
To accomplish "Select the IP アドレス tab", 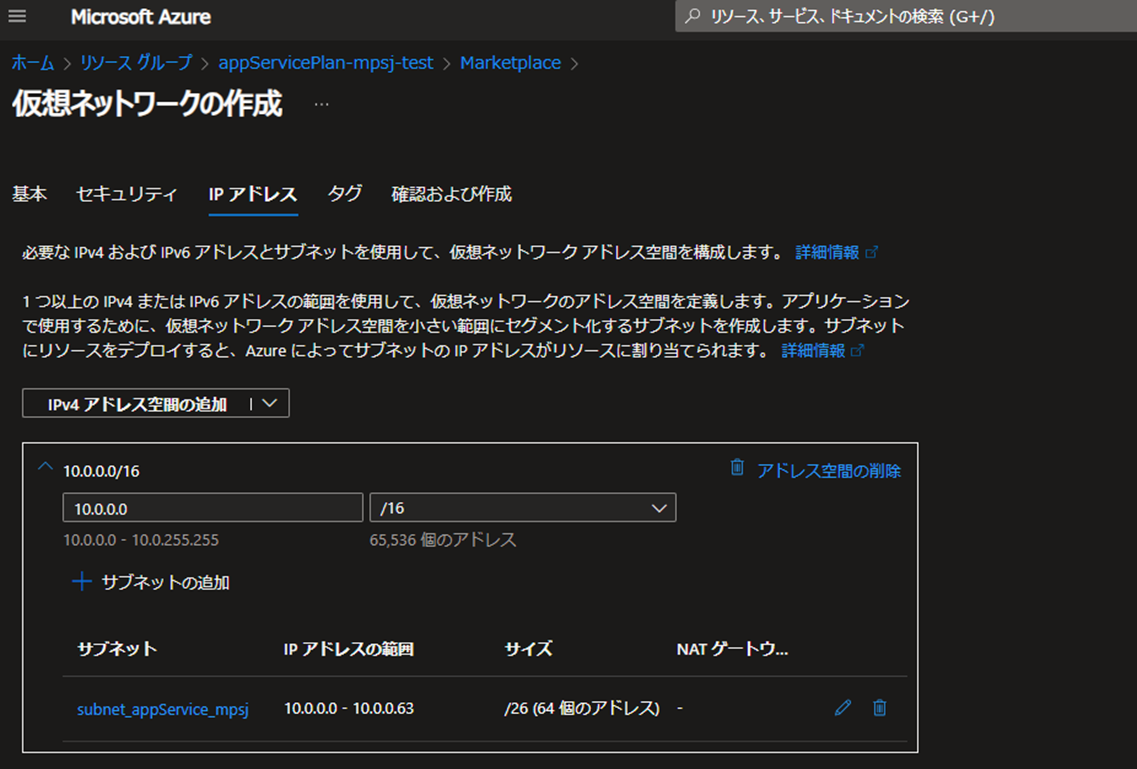I will [253, 194].
